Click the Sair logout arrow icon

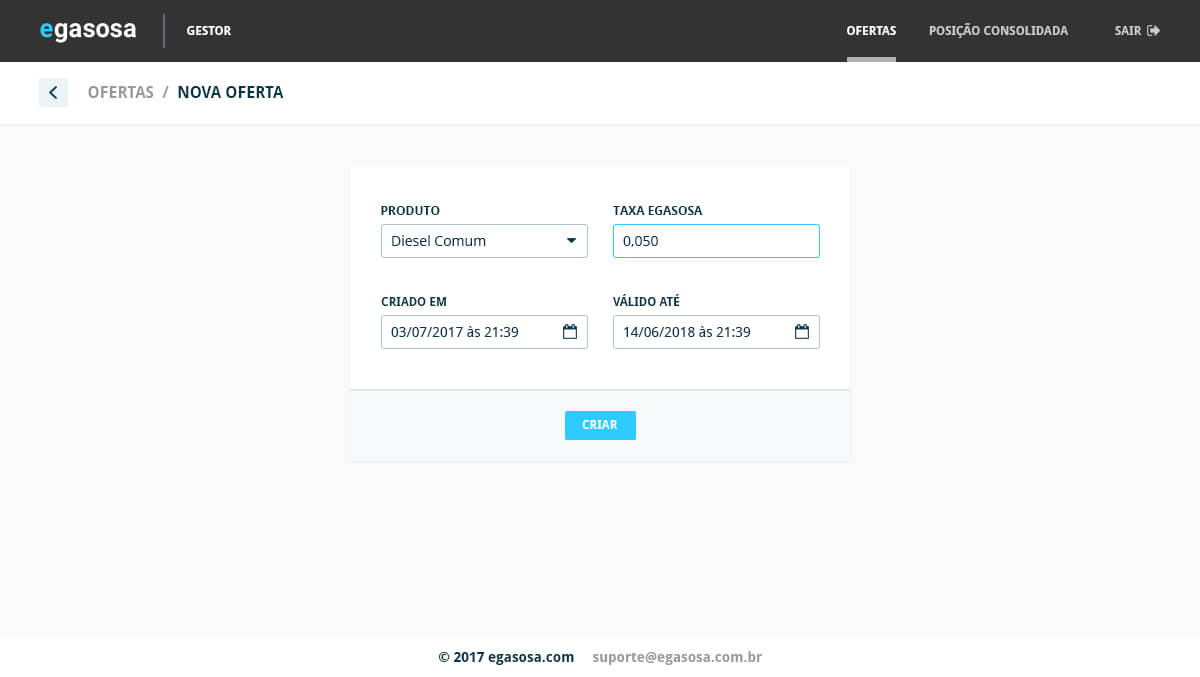(1154, 31)
